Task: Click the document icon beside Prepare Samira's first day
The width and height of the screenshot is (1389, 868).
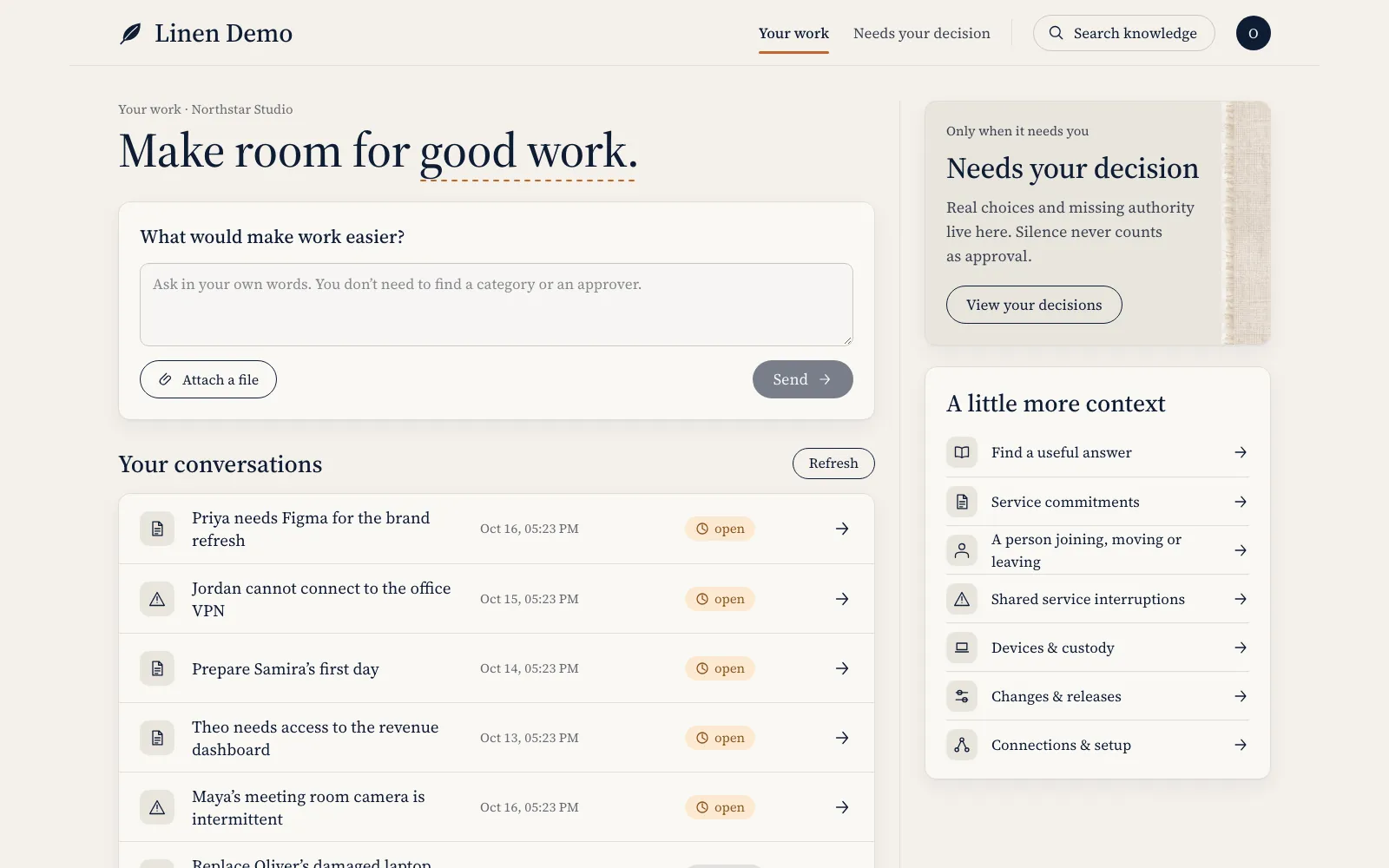Action: [157, 668]
